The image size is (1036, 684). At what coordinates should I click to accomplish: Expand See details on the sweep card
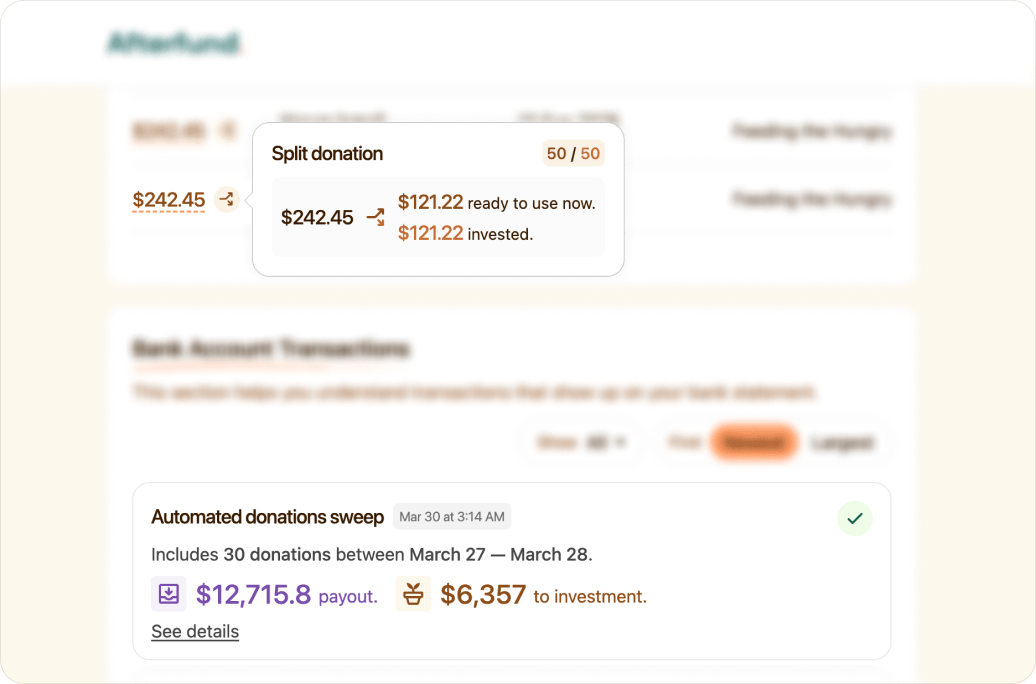pos(195,631)
